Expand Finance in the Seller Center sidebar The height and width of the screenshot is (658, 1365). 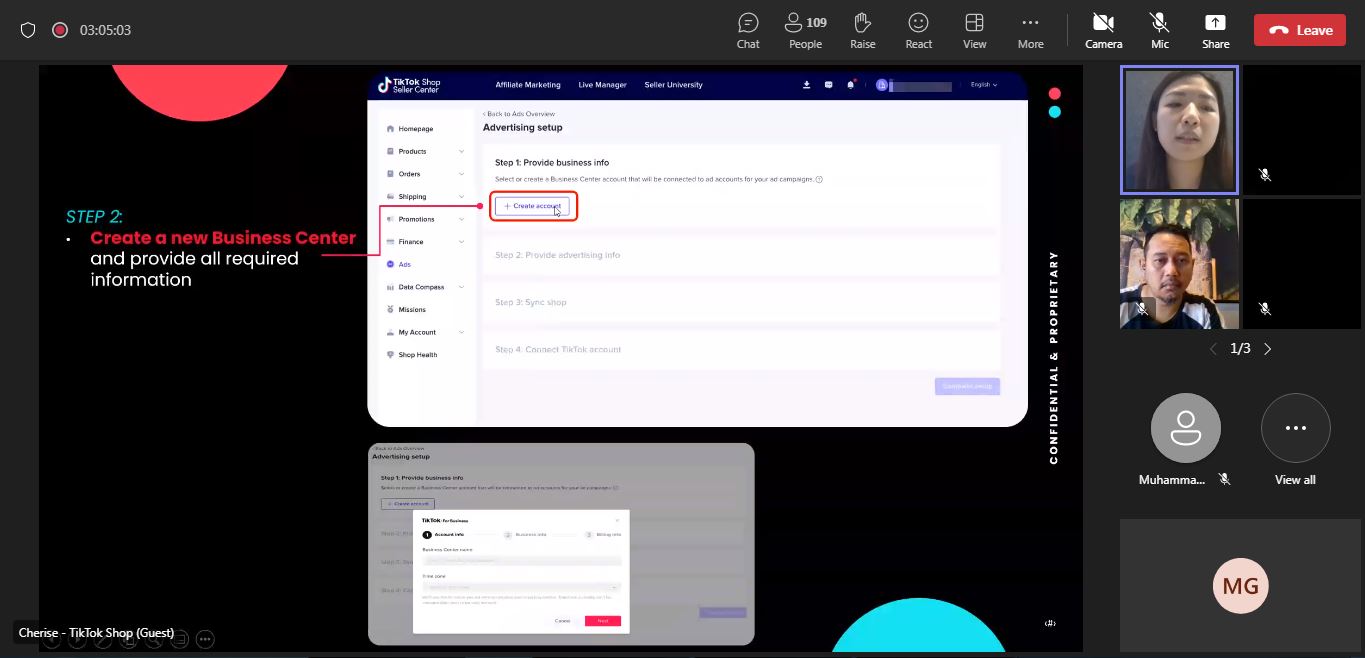pyautogui.click(x=425, y=242)
